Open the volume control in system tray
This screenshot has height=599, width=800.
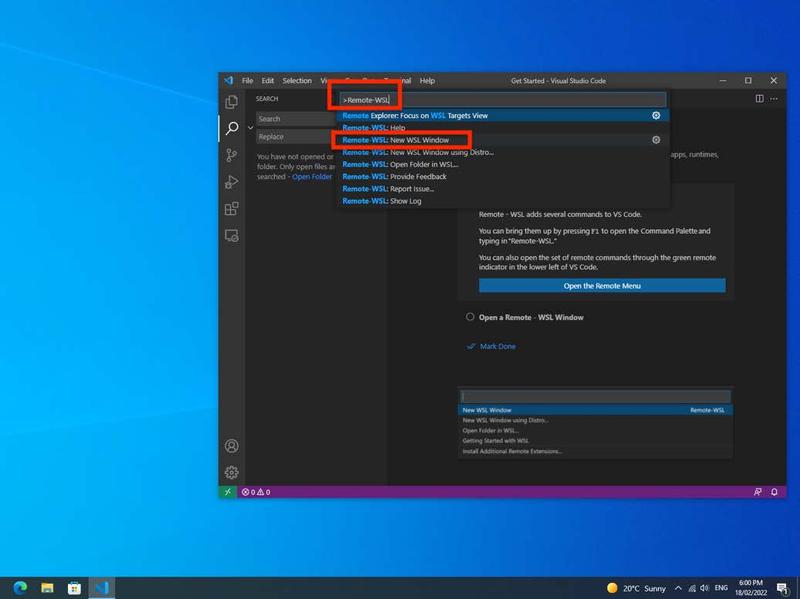[705, 588]
